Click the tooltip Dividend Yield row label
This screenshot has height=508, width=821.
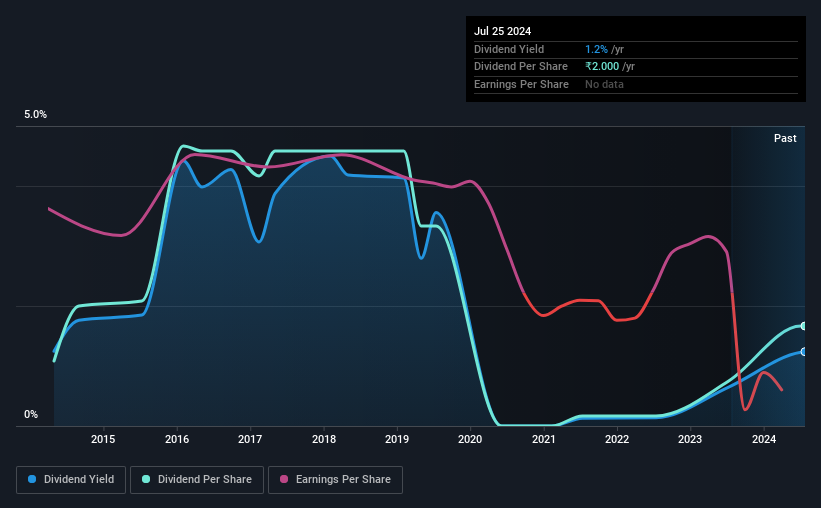coord(509,49)
